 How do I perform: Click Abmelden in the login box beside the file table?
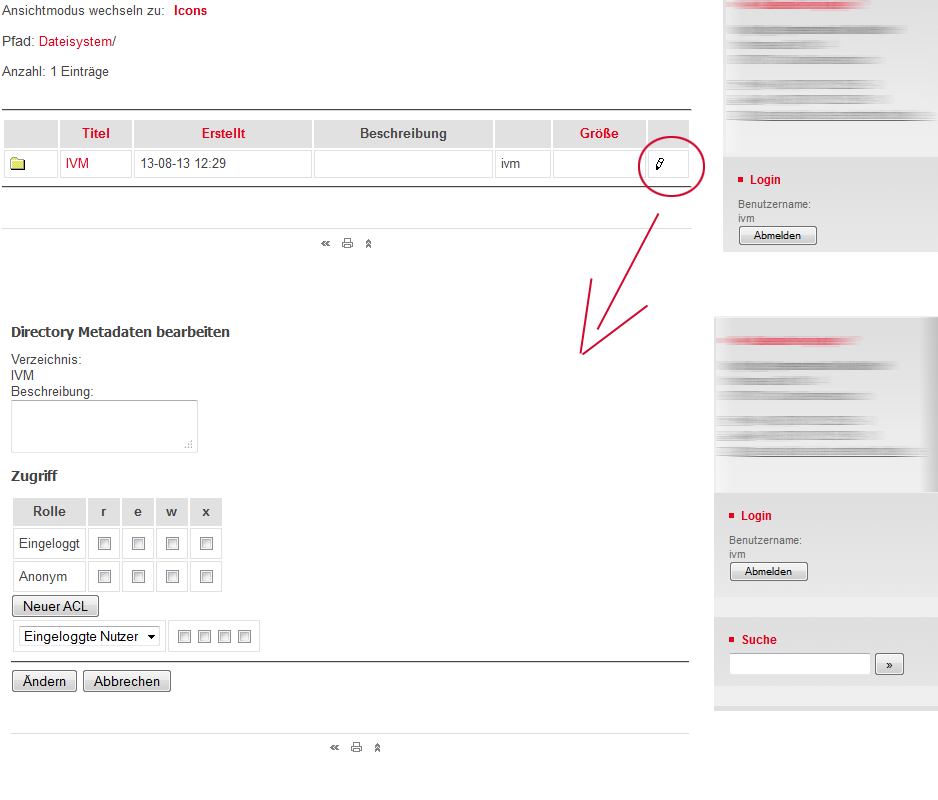point(778,235)
